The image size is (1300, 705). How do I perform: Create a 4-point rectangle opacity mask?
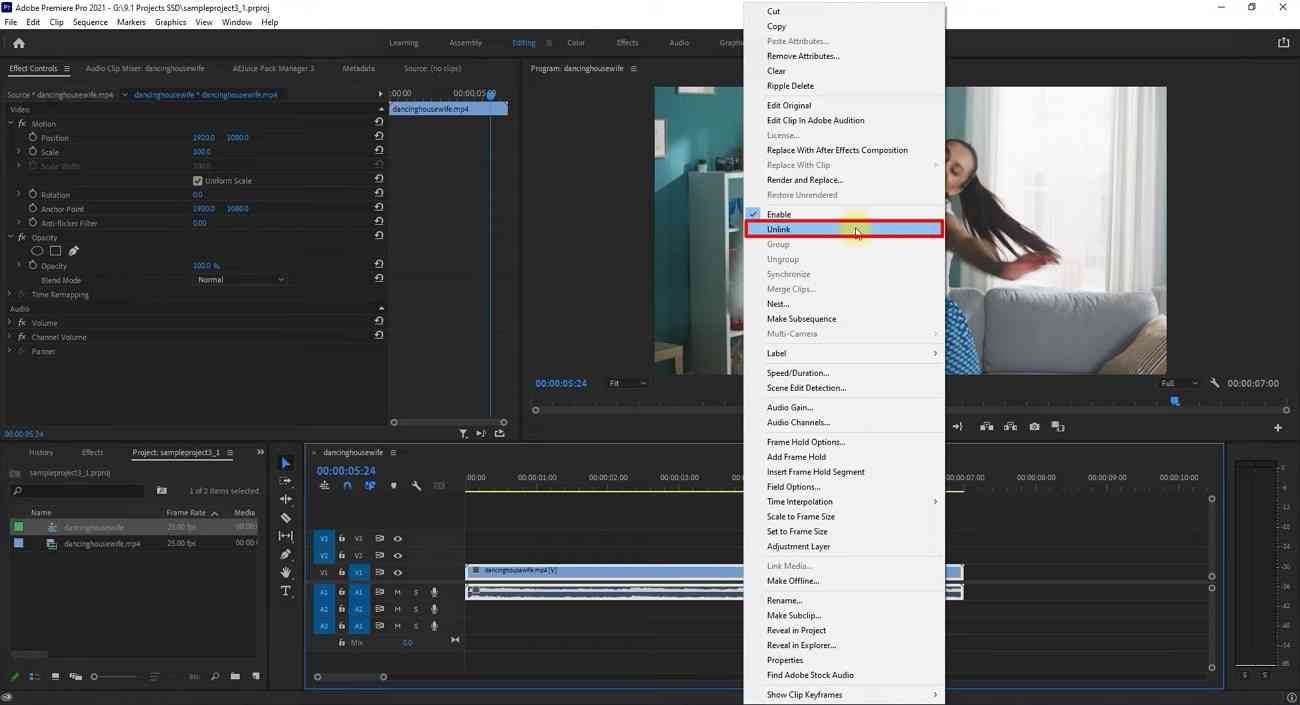click(55, 251)
